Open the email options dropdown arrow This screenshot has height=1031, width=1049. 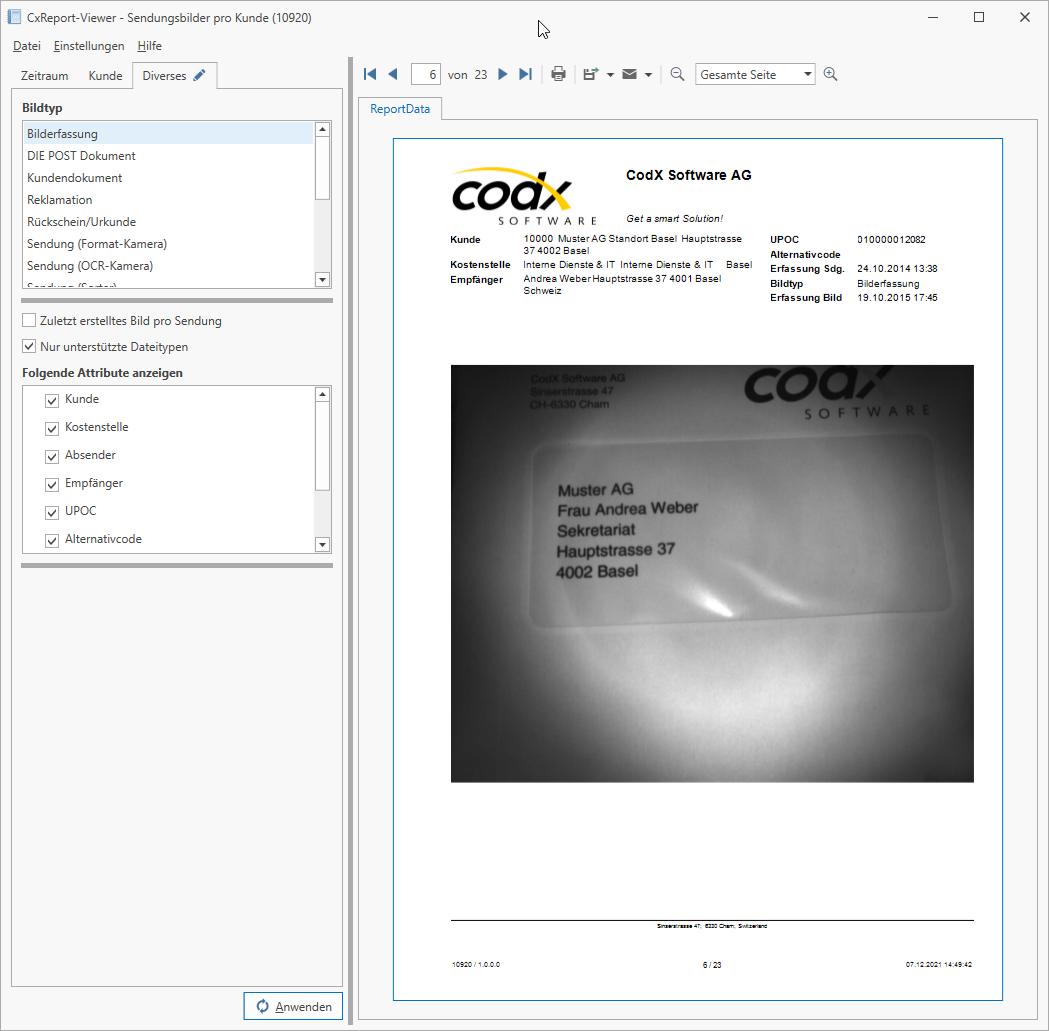[648, 75]
